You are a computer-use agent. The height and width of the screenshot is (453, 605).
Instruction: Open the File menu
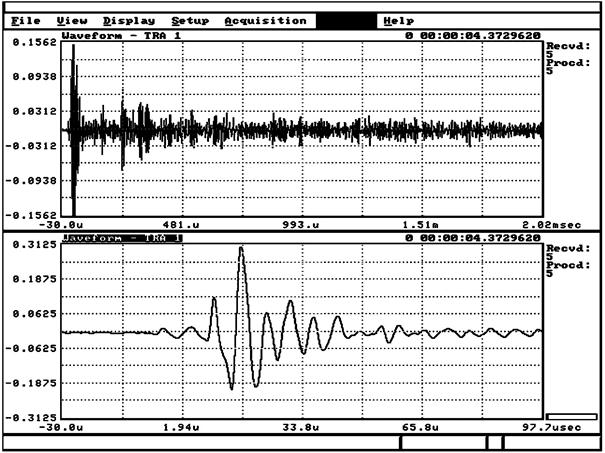click(26, 20)
